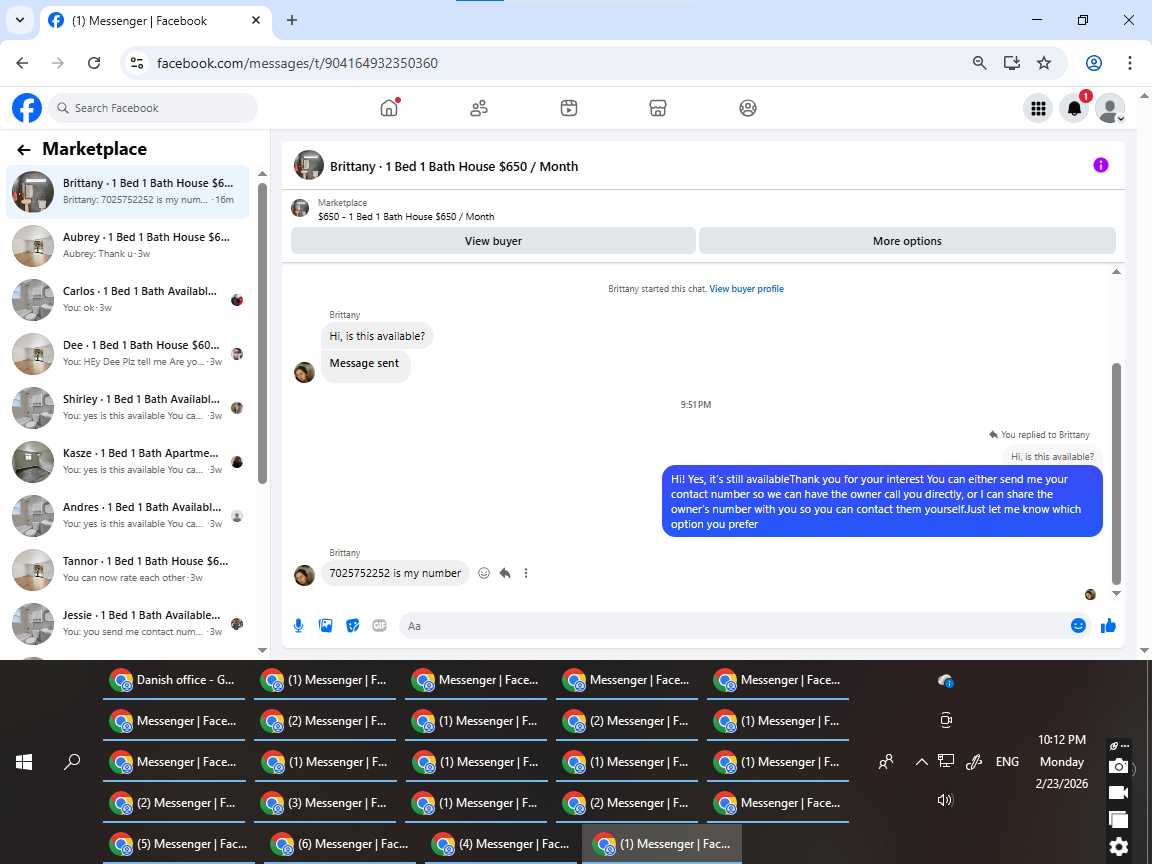Click the View buyer button

coord(493,241)
